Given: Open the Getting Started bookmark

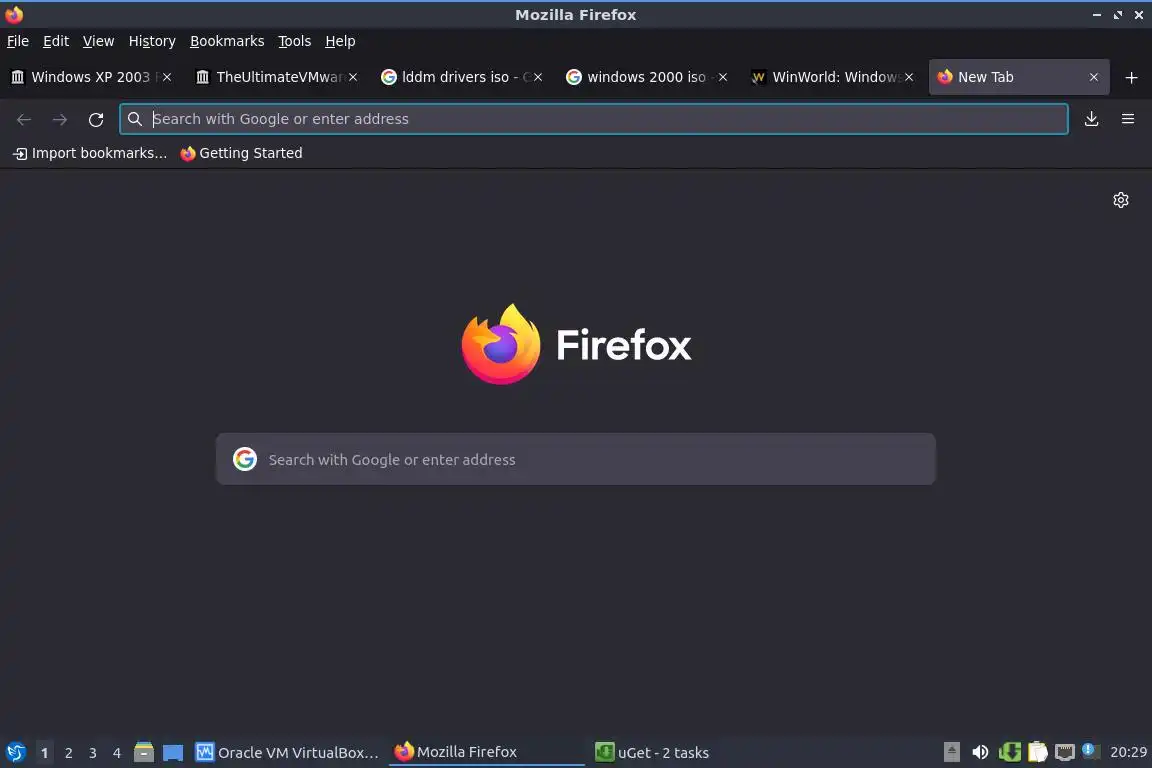Looking at the screenshot, I should point(241,153).
